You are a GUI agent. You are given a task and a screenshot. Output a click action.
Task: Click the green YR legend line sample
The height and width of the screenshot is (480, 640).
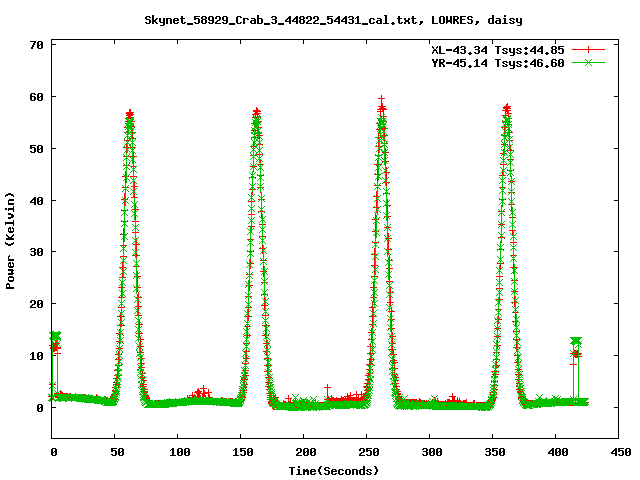[x=588, y=62]
